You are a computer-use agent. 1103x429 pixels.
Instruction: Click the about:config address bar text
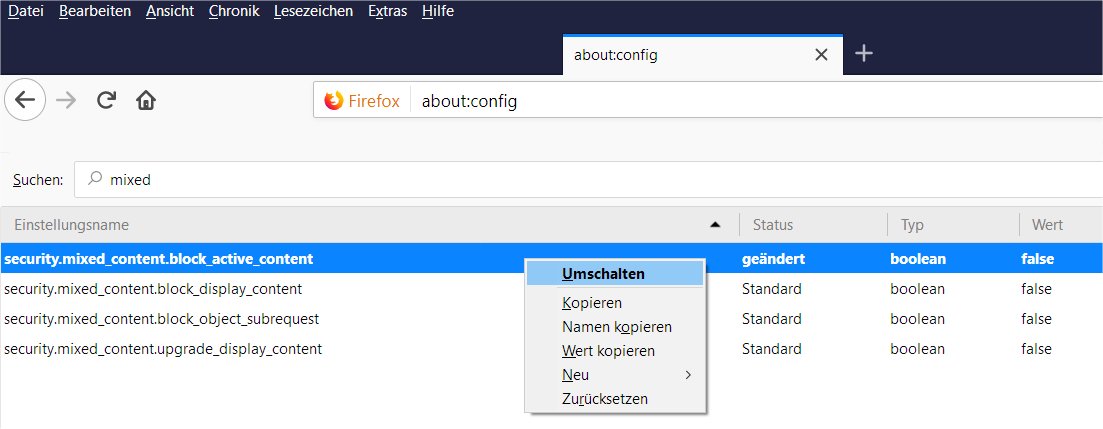point(469,101)
